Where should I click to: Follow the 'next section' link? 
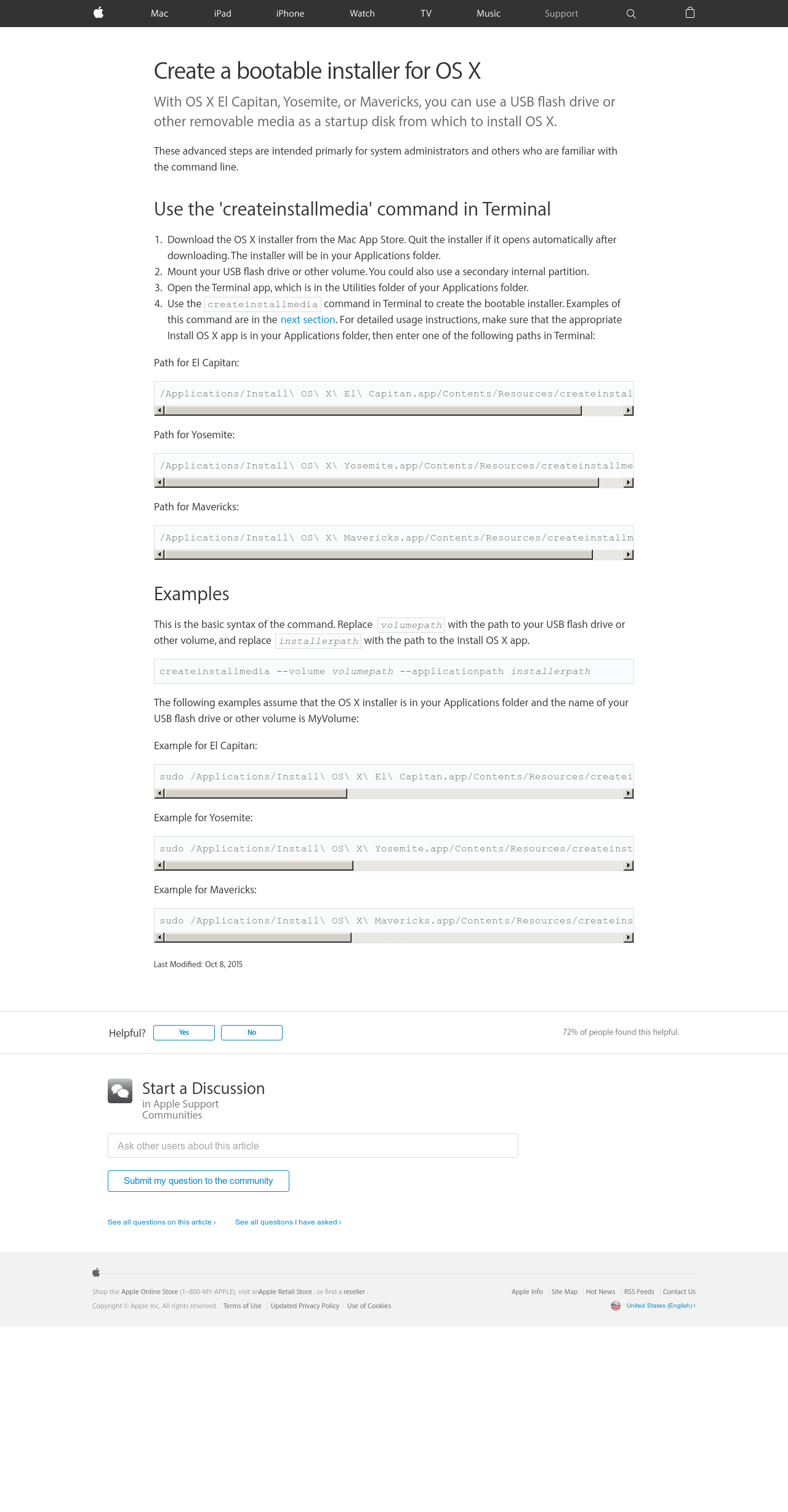pos(308,320)
